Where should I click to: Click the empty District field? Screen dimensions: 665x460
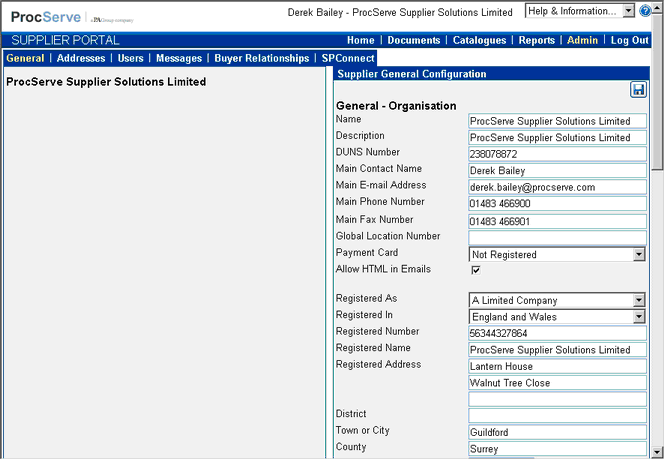click(x=557, y=415)
